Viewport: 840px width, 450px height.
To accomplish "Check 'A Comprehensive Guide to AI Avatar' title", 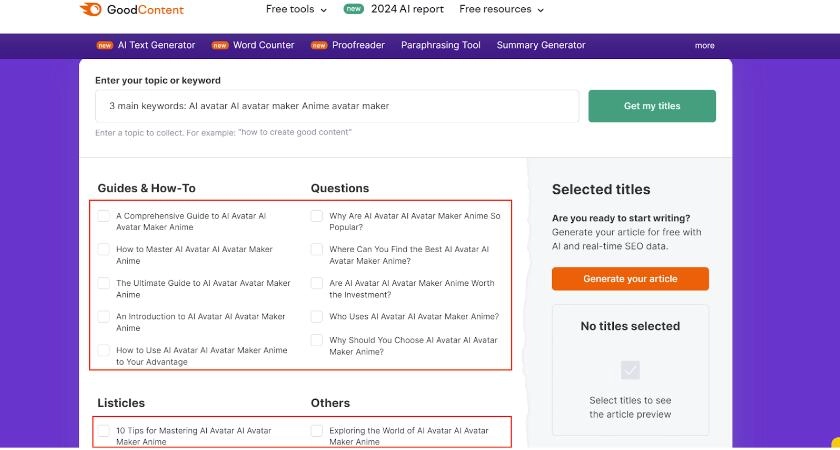I will 104,215.
